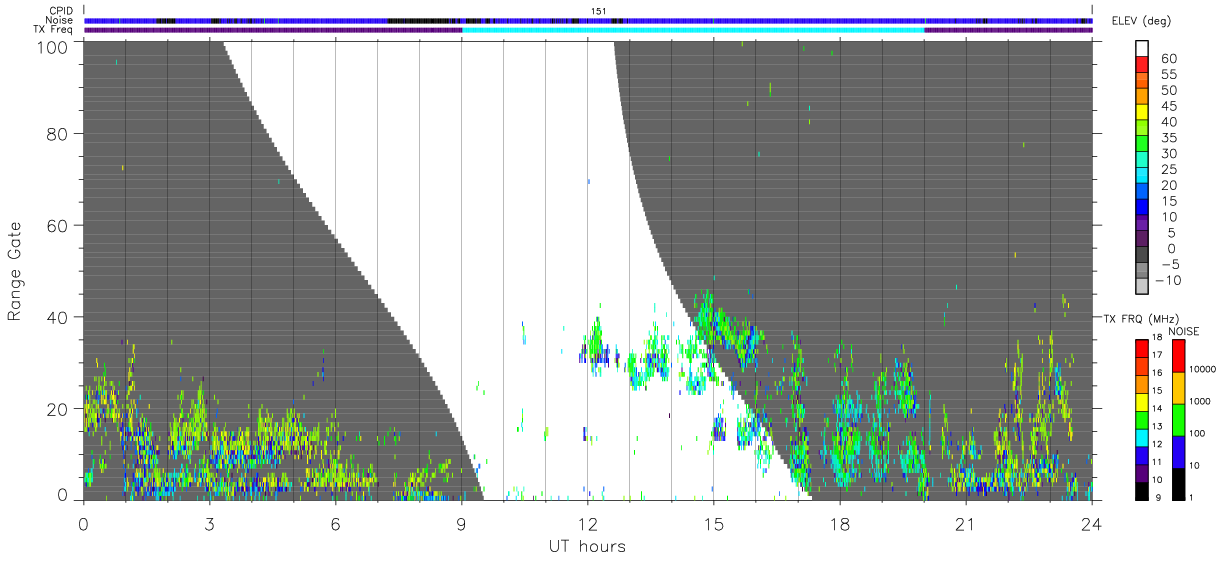Click the ELEV colorbar label '55'
Viewport: 1228px width, 567px height.
click(1167, 75)
